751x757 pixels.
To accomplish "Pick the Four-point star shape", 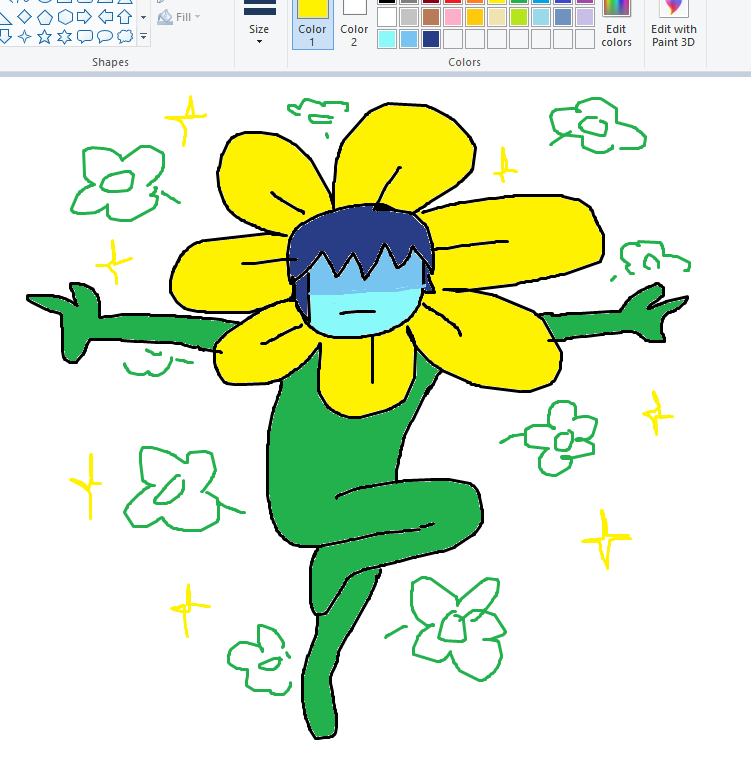I will (x=24, y=37).
